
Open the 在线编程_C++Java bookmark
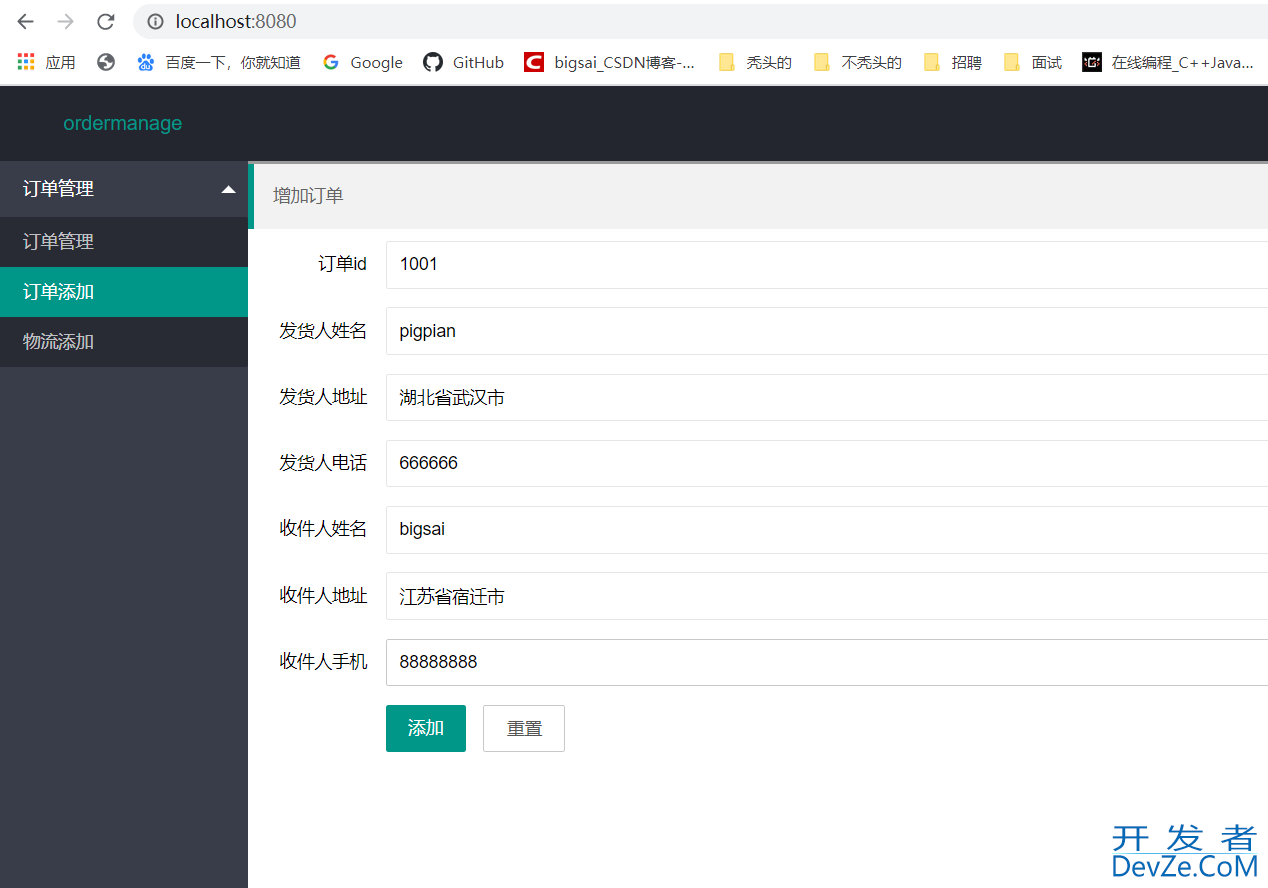[x=1168, y=62]
